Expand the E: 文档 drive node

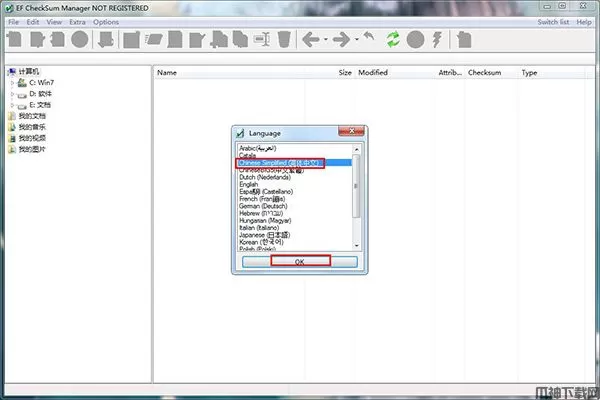(13, 105)
